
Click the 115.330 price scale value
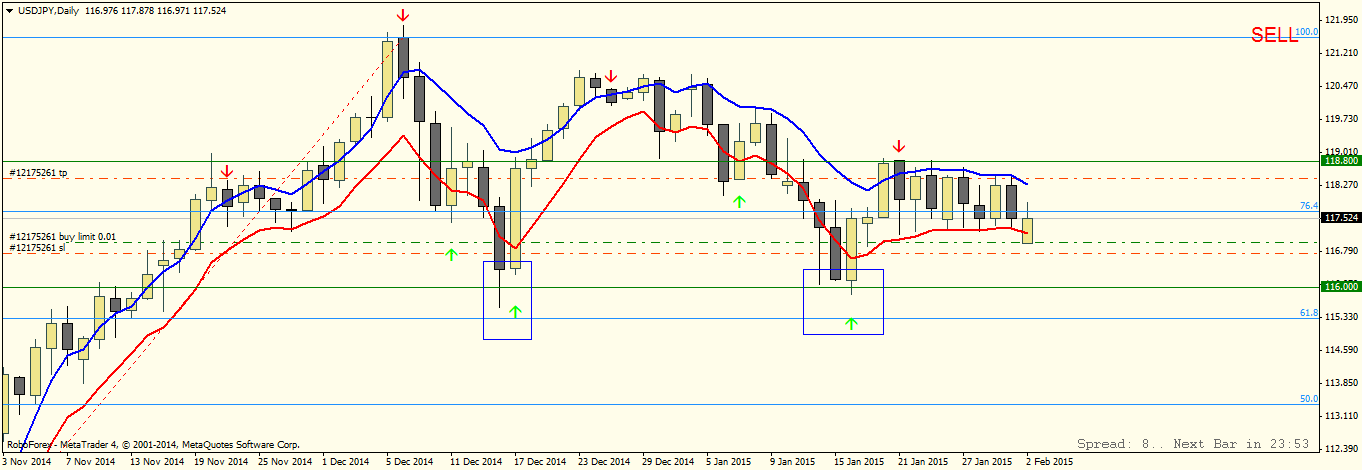(1340, 317)
